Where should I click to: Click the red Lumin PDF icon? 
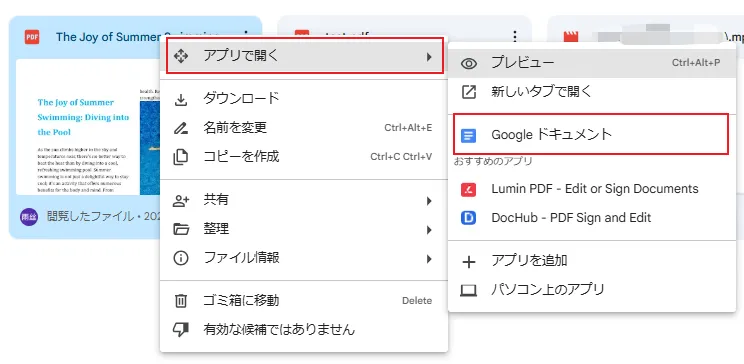point(468,189)
